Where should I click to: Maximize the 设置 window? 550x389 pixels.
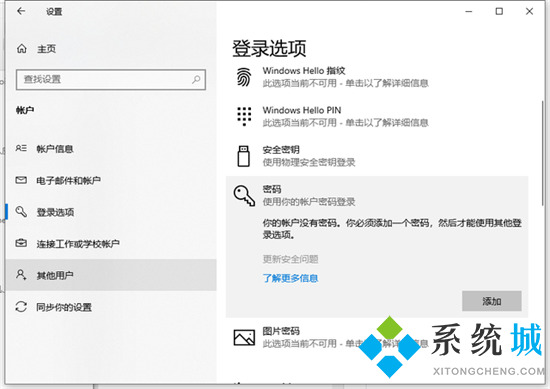pyautogui.click(x=499, y=12)
